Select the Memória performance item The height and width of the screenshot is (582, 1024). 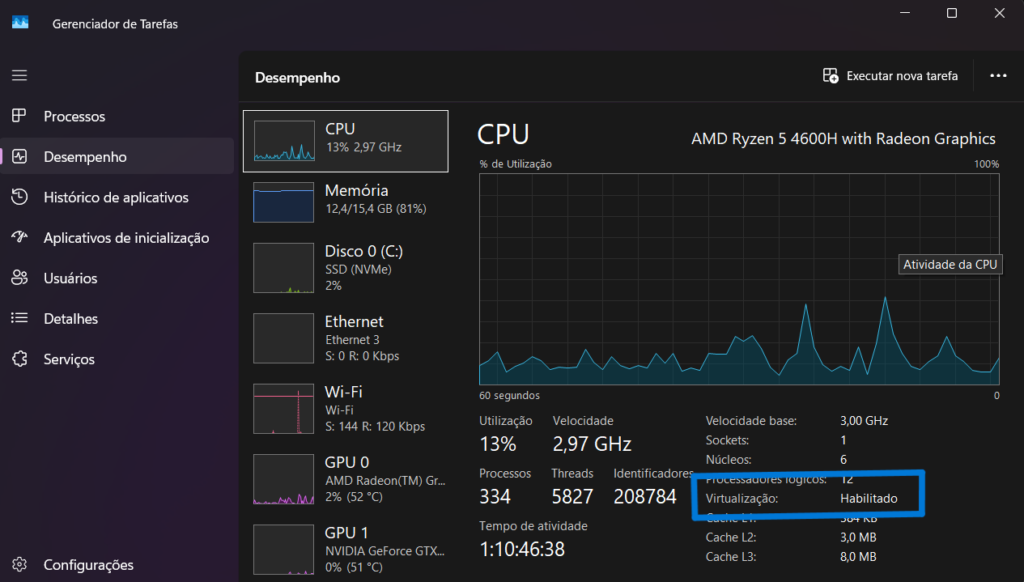(346, 199)
